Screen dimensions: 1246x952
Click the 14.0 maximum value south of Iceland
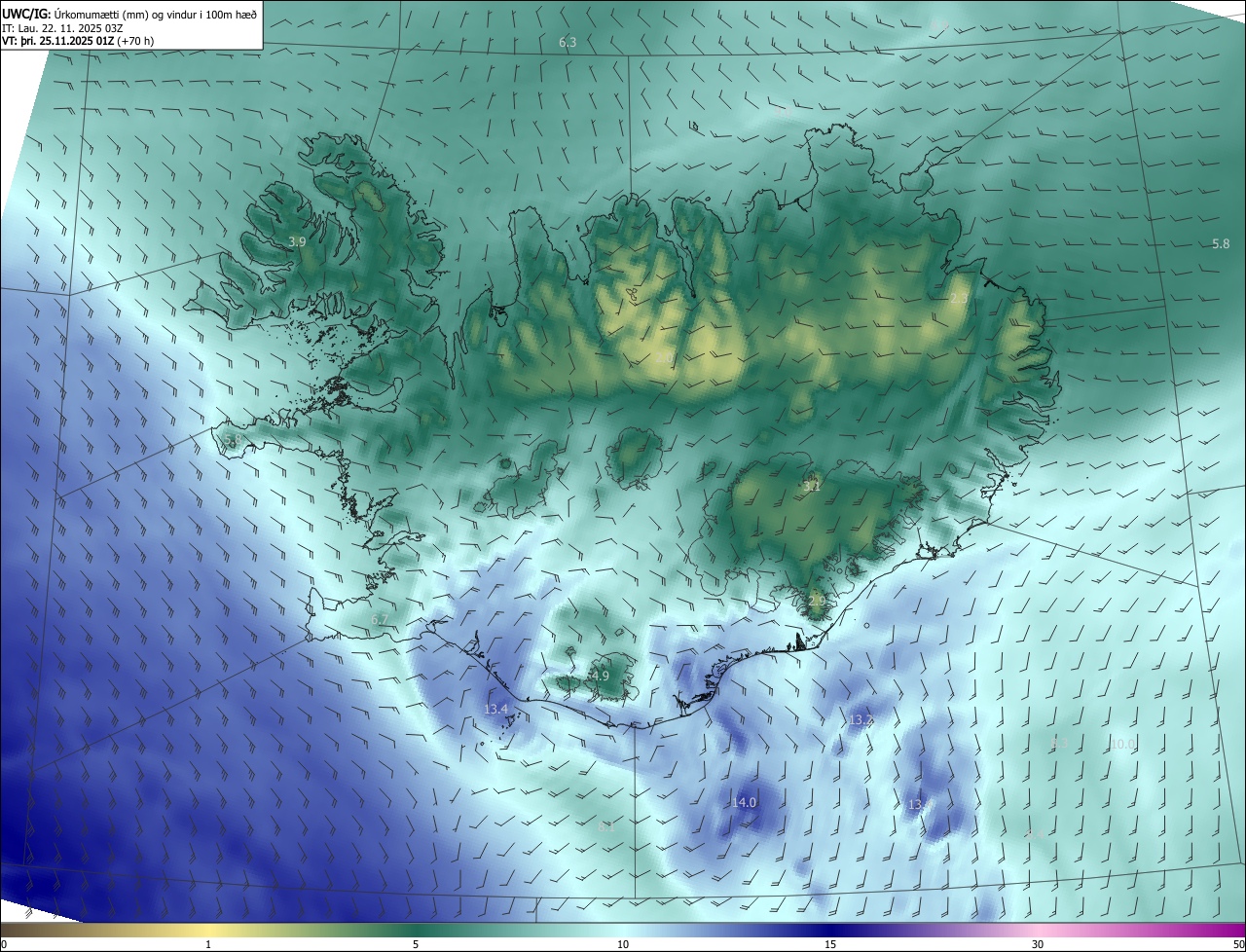744,802
